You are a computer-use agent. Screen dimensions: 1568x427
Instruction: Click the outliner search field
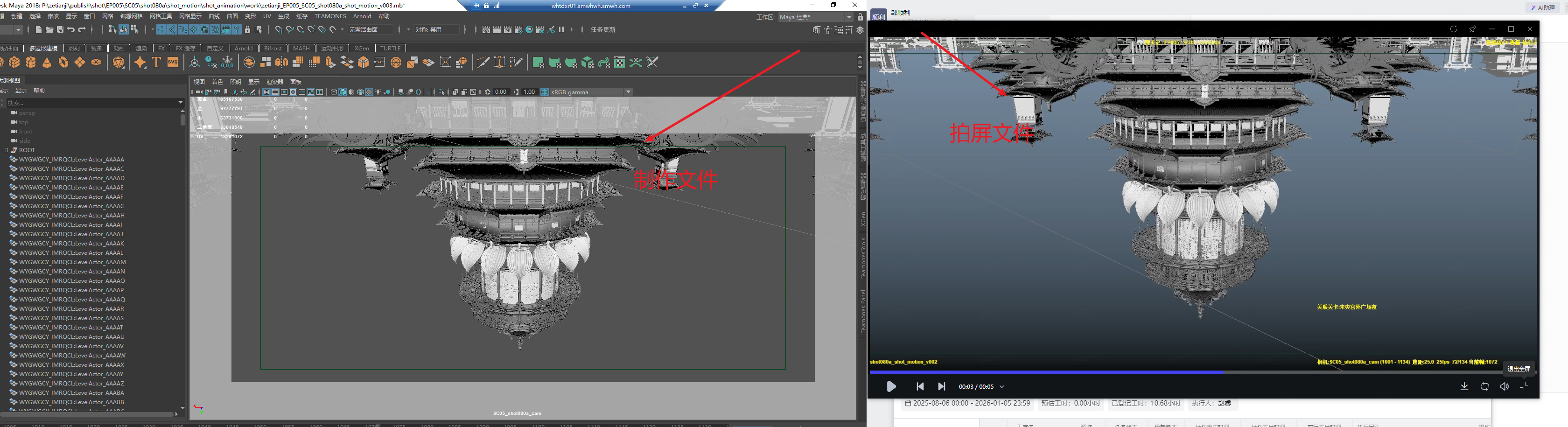point(91,103)
